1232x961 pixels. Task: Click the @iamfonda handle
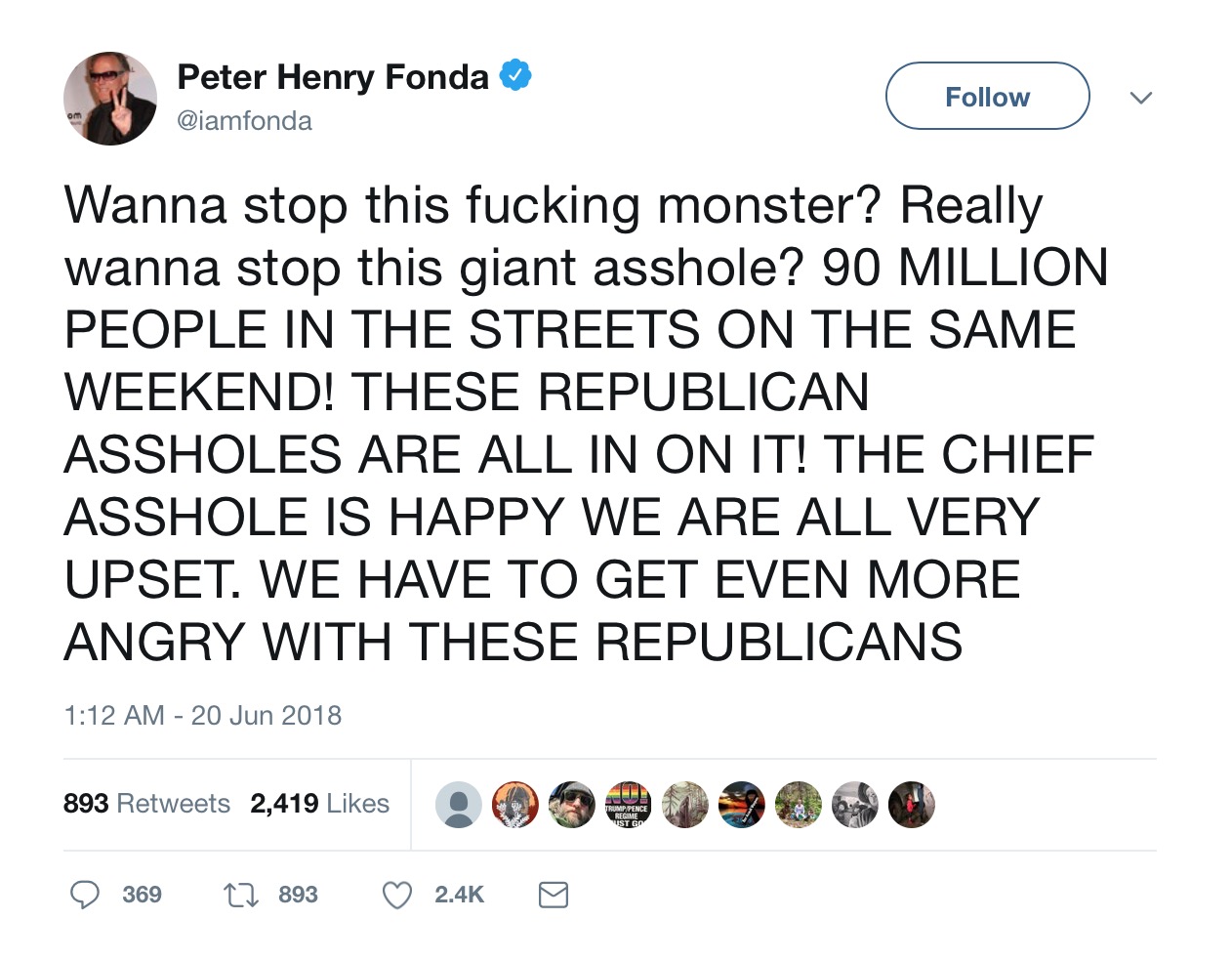[244, 120]
